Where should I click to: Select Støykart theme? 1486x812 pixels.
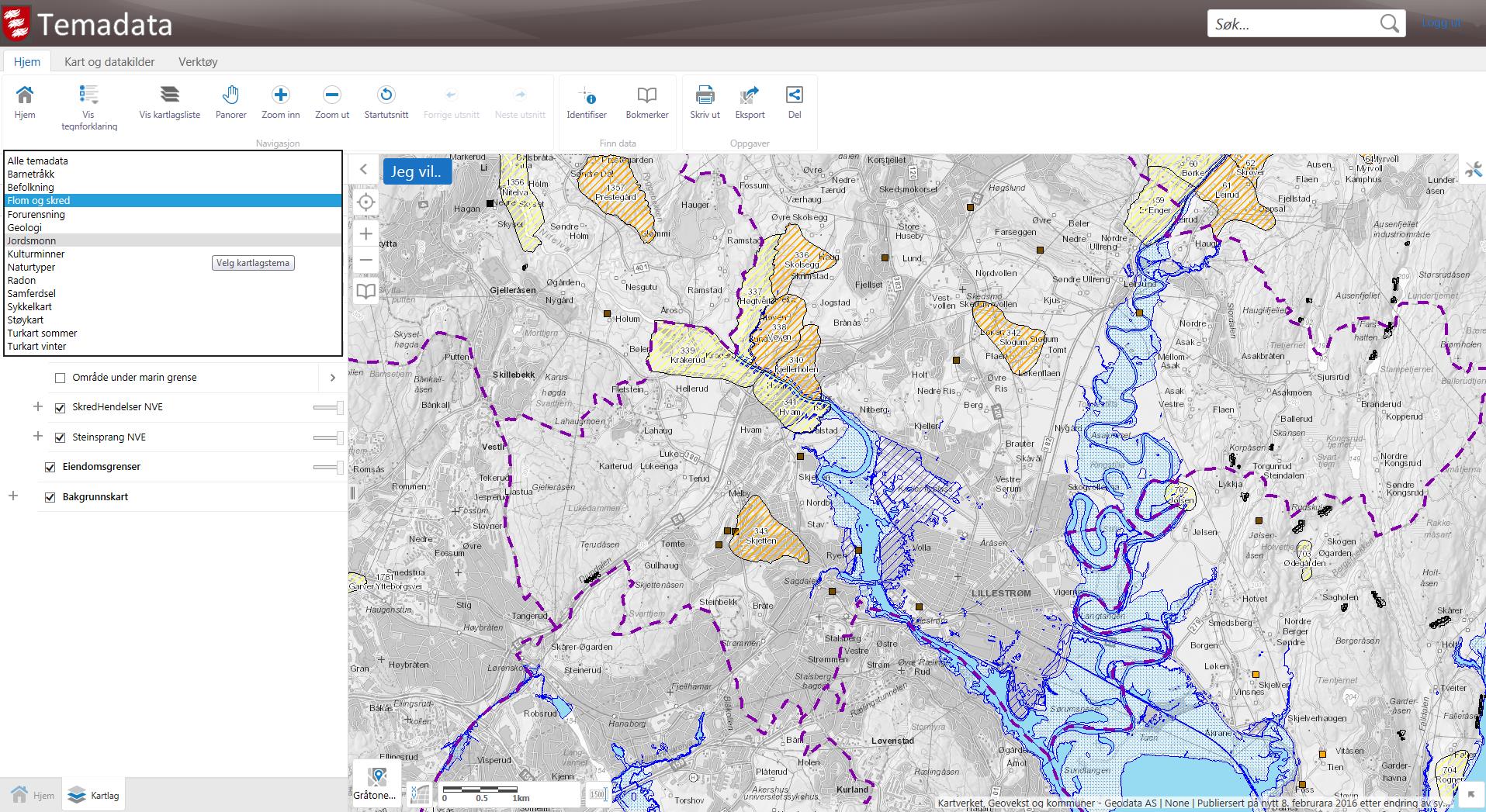coord(172,320)
